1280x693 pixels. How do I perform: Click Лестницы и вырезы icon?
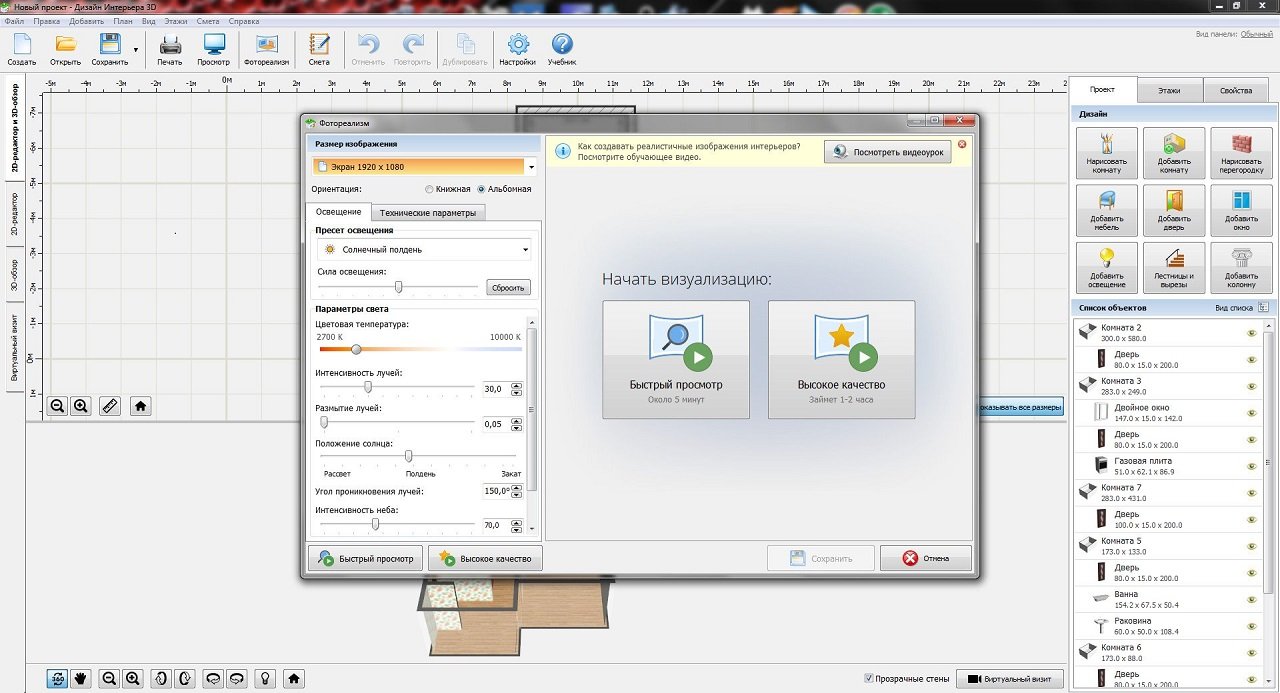click(x=1173, y=266)
